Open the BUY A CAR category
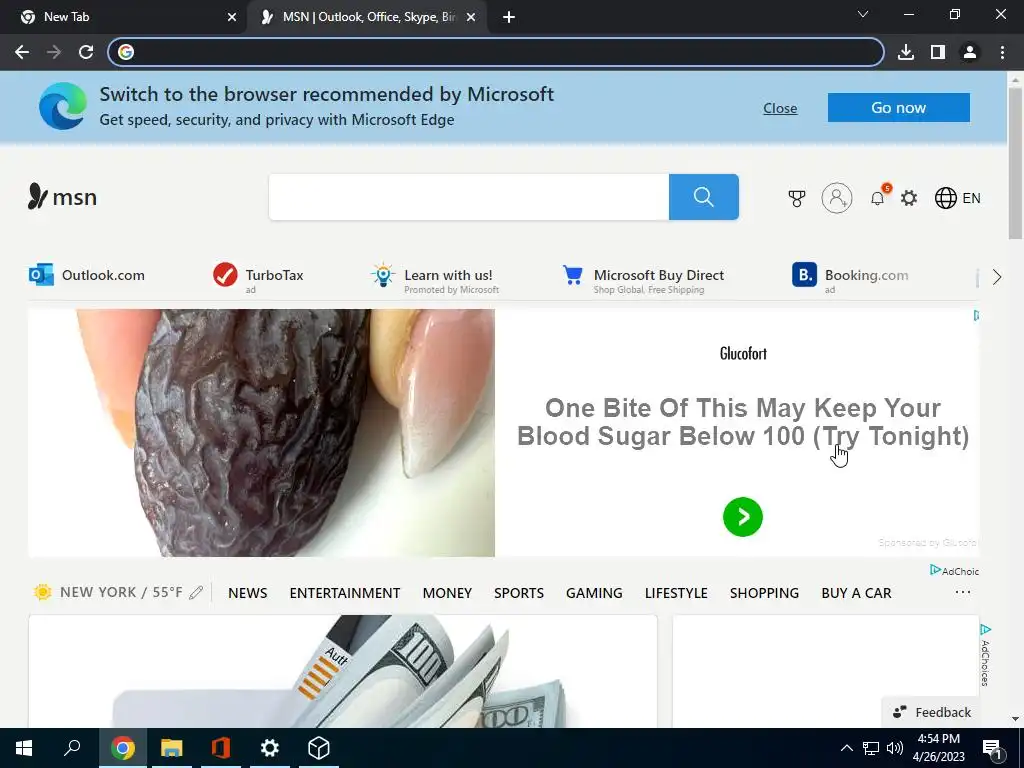 856,593
